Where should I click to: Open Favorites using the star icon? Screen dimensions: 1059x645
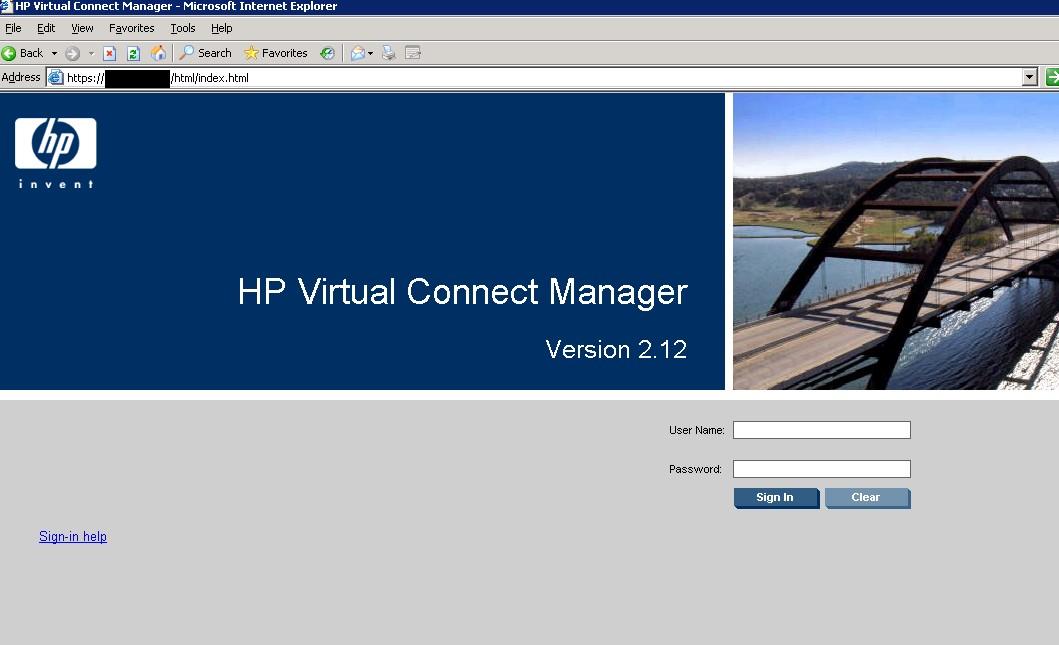click(x=252, y=53)
